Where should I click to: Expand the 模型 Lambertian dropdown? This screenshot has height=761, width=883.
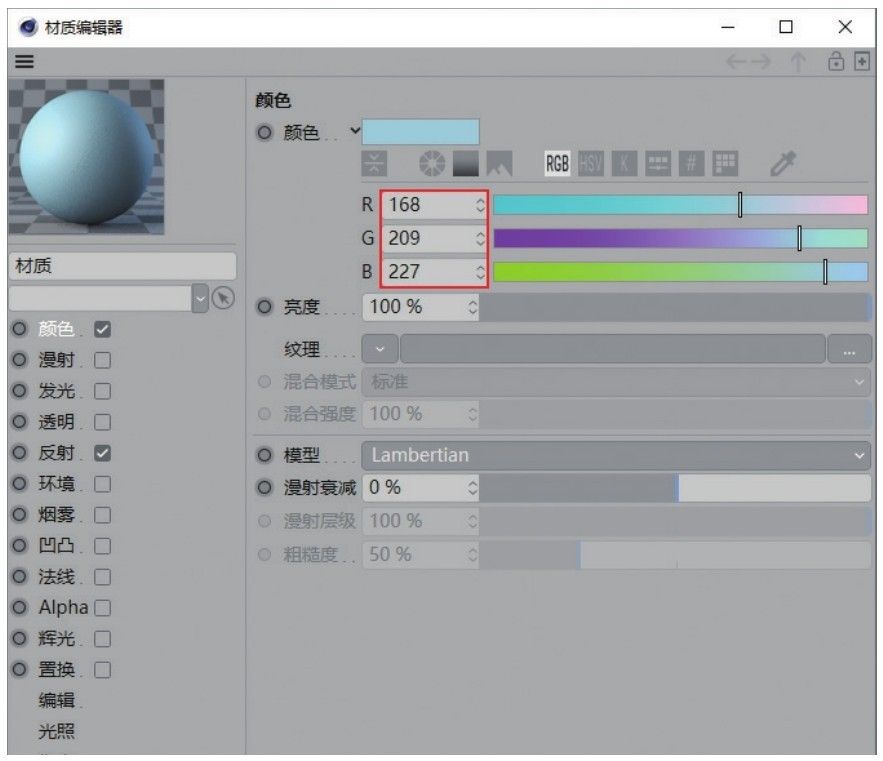(615, 455)
